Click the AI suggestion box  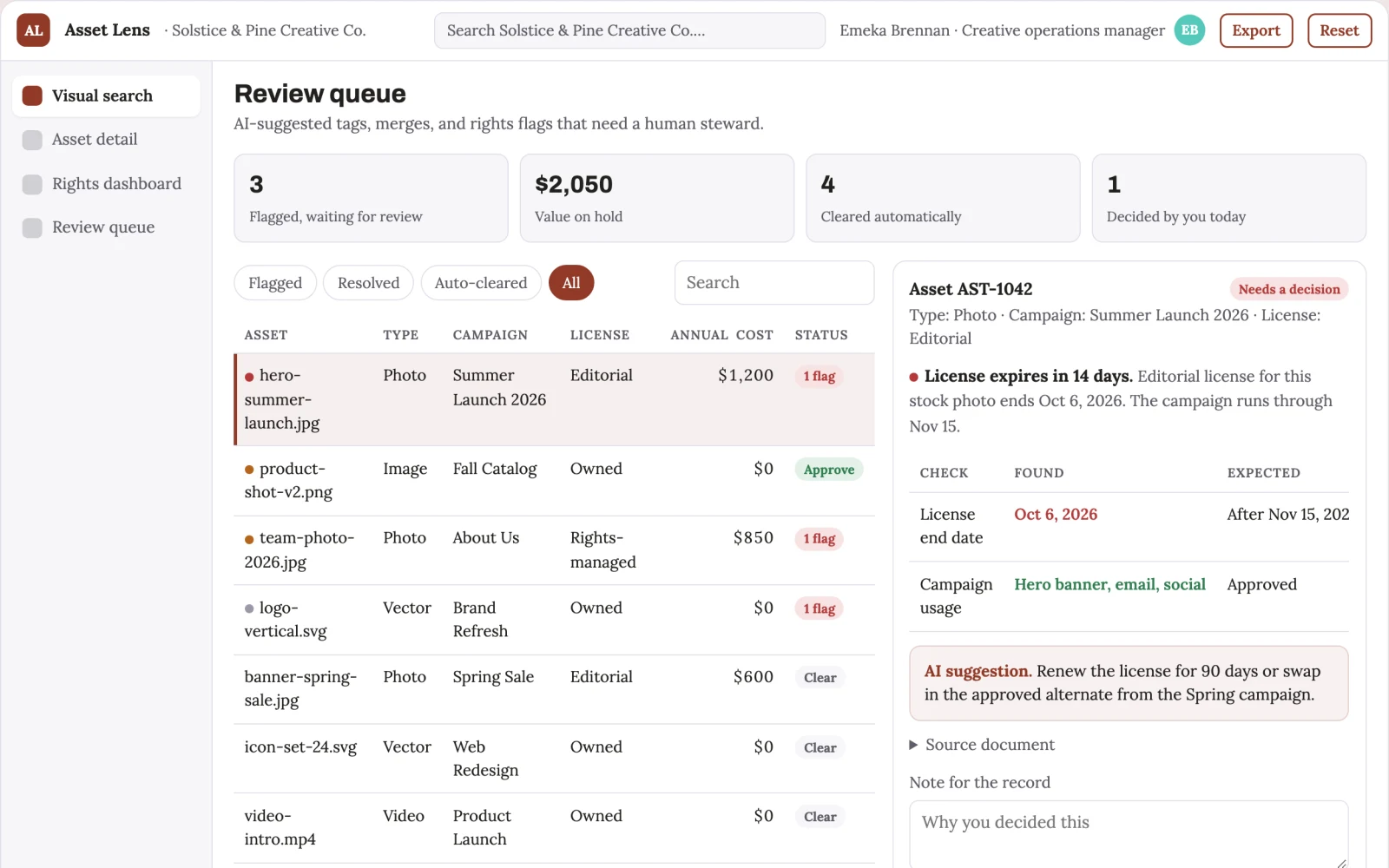pos(1129,683)
